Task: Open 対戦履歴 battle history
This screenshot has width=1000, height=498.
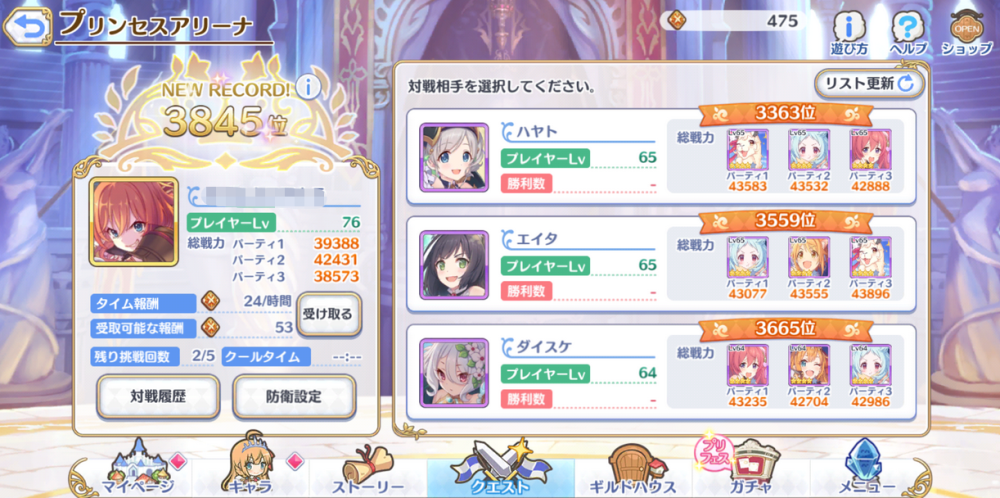Action: coord(158,396)
